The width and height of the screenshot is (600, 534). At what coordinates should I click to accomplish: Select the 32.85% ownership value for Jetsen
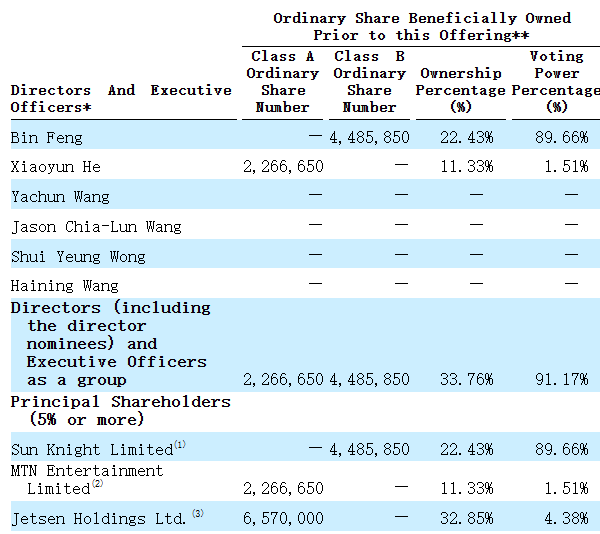pos(468,519)
